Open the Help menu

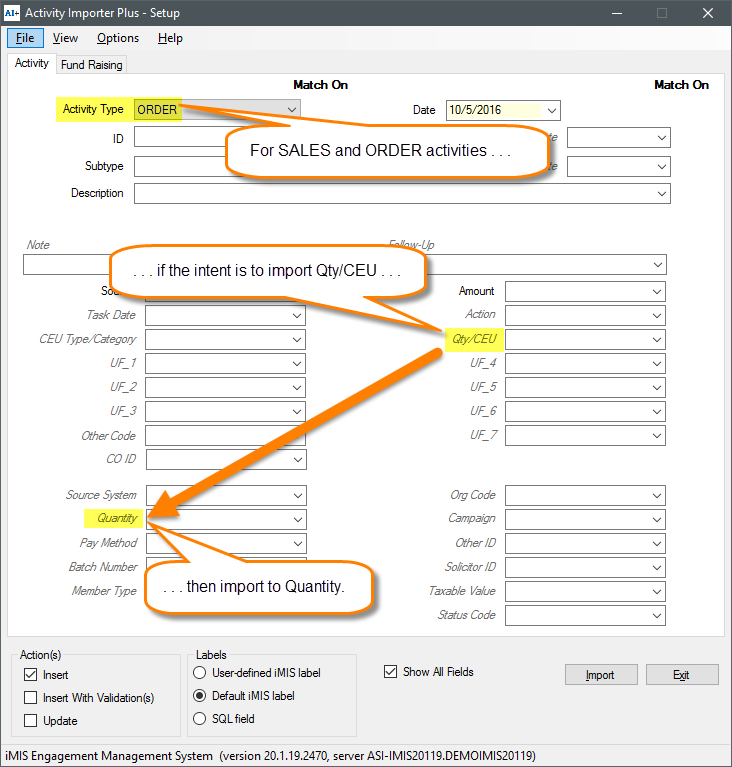click(170, 38)
